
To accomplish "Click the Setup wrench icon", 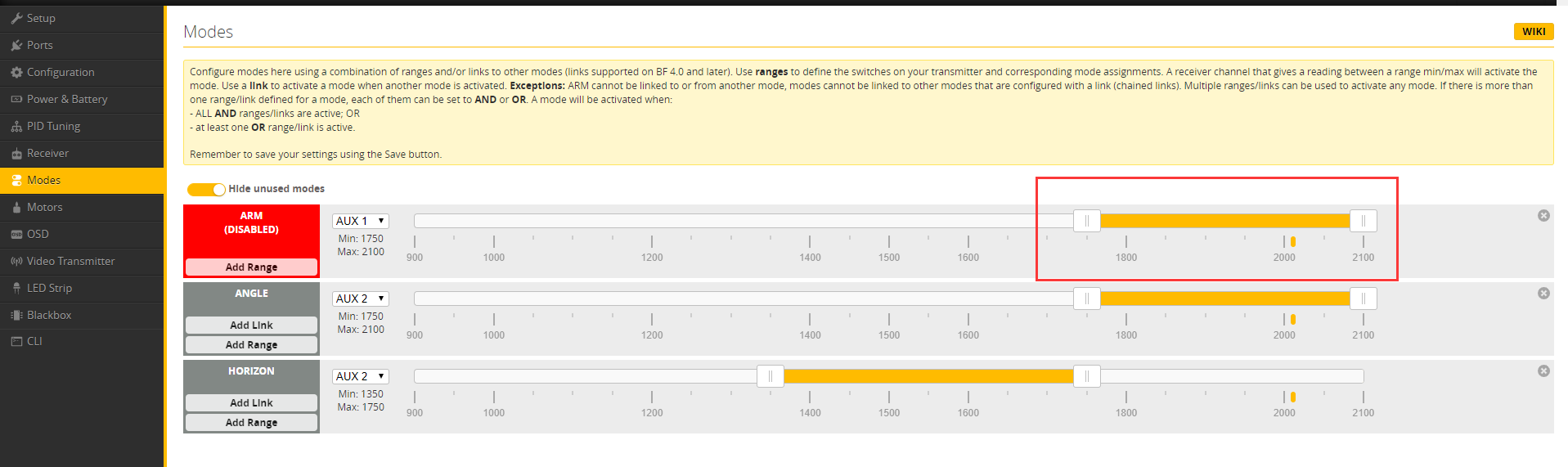I will 16,18.
